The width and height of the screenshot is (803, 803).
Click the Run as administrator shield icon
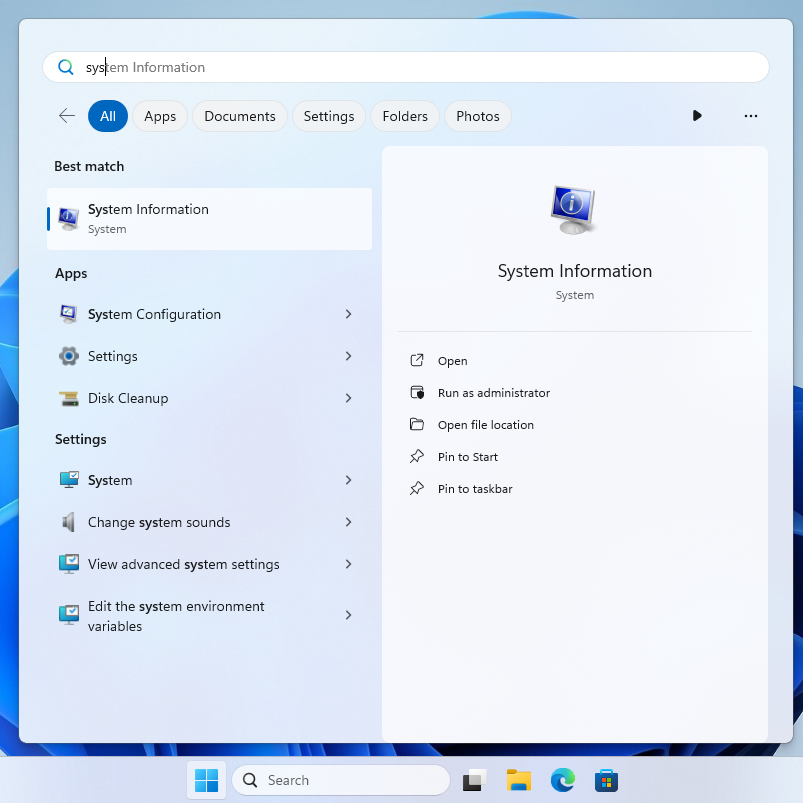tap(417, 393)
